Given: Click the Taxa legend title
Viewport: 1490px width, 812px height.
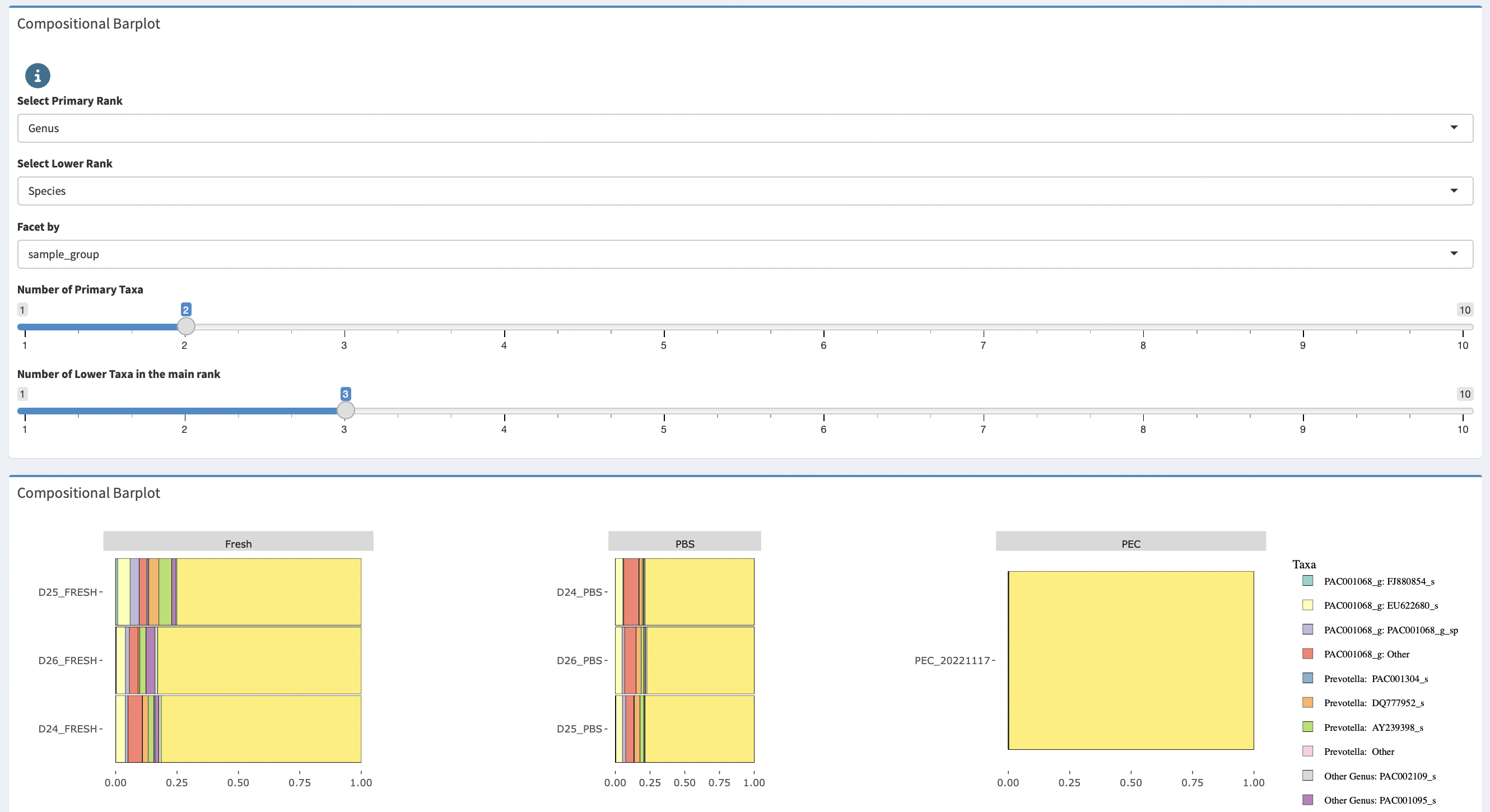Looking at the screenshot, I should point(1305,564).
